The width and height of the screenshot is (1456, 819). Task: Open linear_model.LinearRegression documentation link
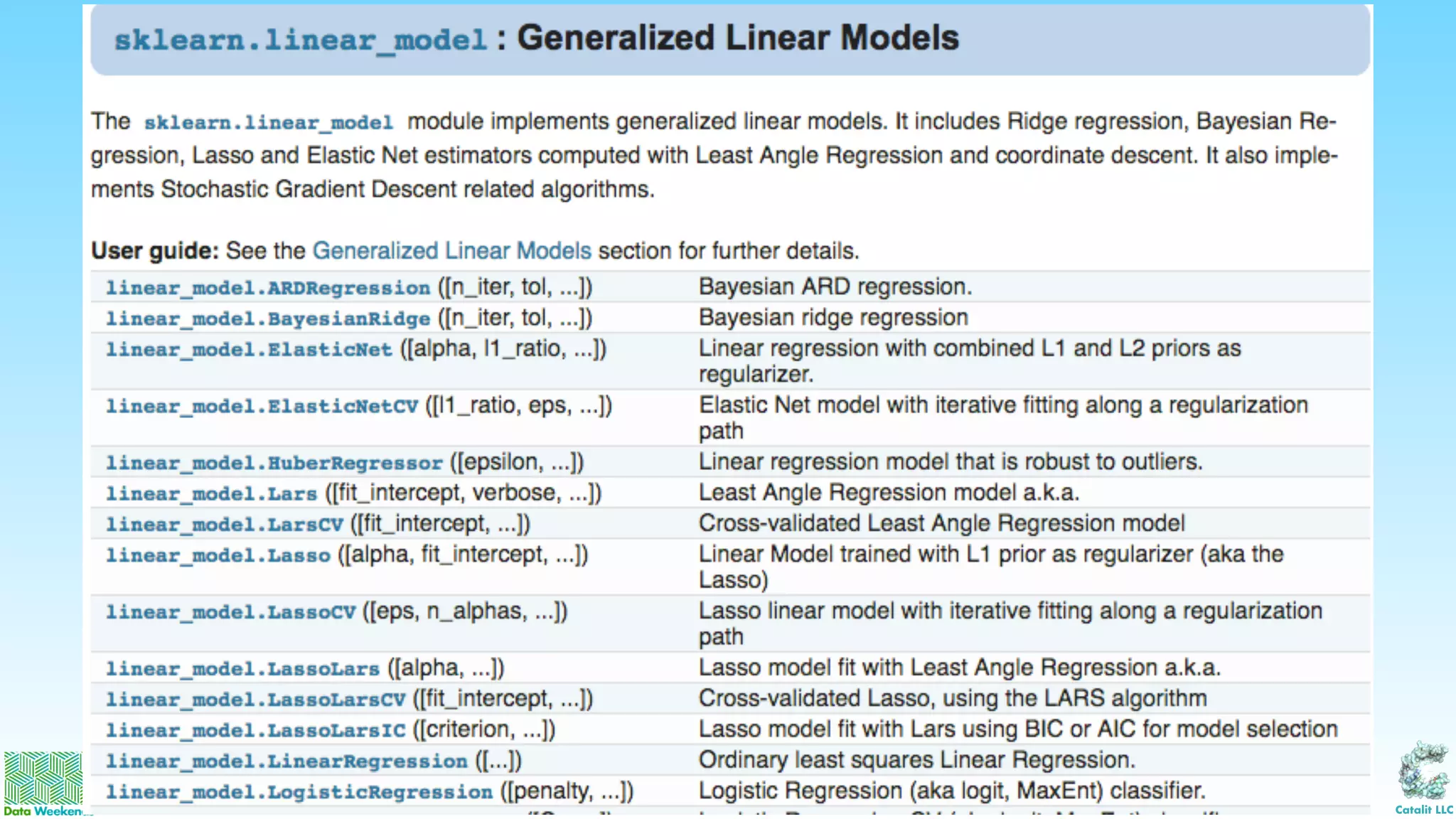(287, 761)
